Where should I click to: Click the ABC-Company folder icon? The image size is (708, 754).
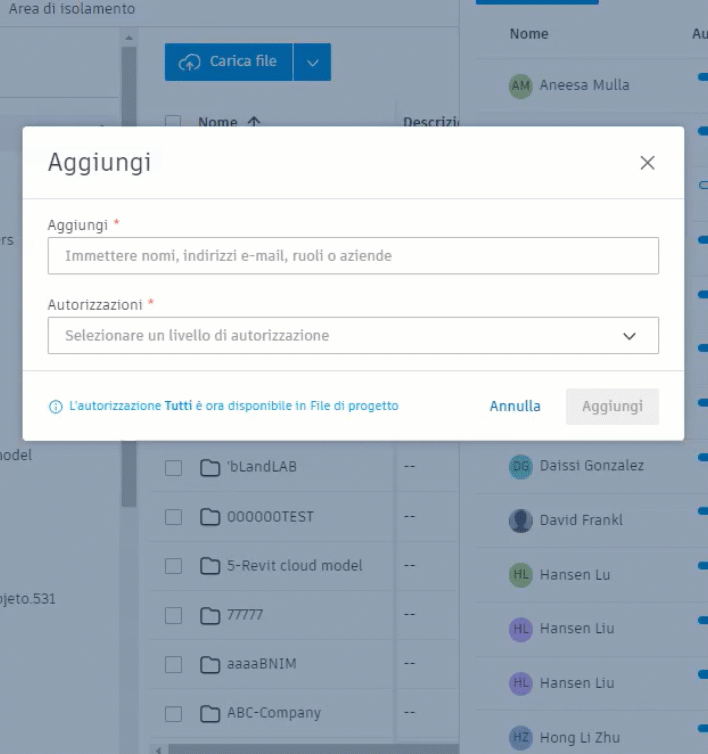click(209, 713)
